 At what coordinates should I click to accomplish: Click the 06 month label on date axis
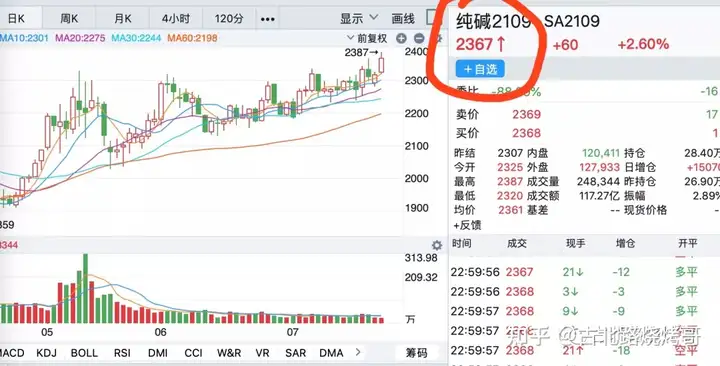click(160, 332)
